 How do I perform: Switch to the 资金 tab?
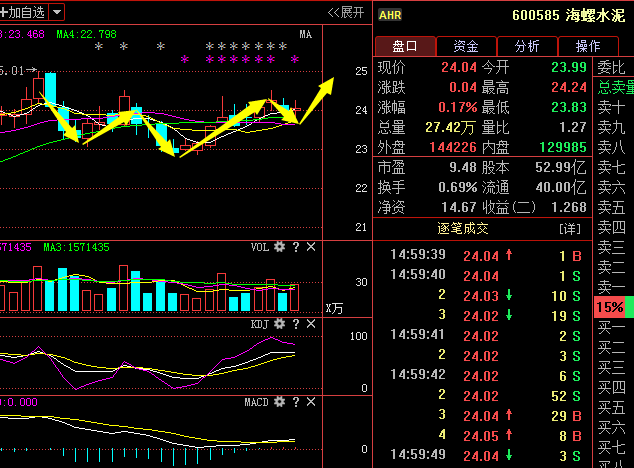(465, 46)
